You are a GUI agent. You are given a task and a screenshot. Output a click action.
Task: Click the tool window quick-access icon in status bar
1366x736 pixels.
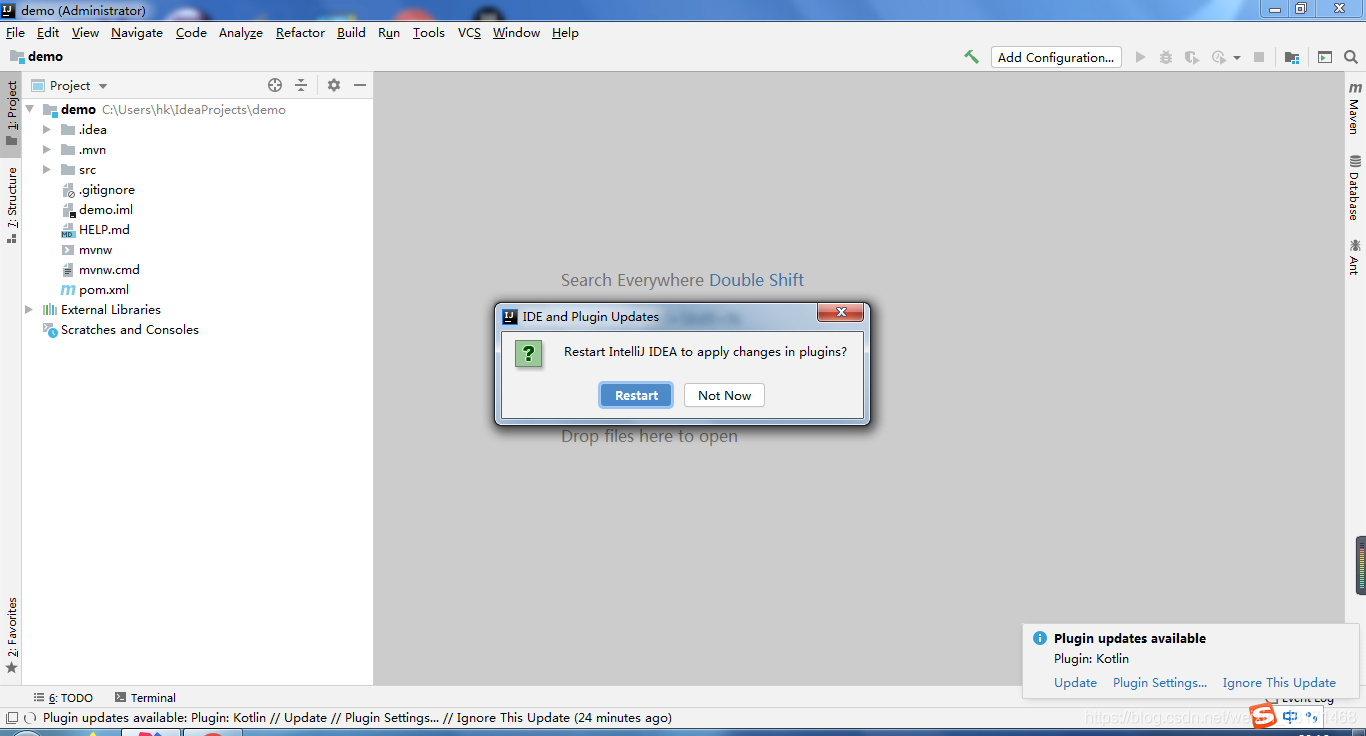(x=12, y=717)
